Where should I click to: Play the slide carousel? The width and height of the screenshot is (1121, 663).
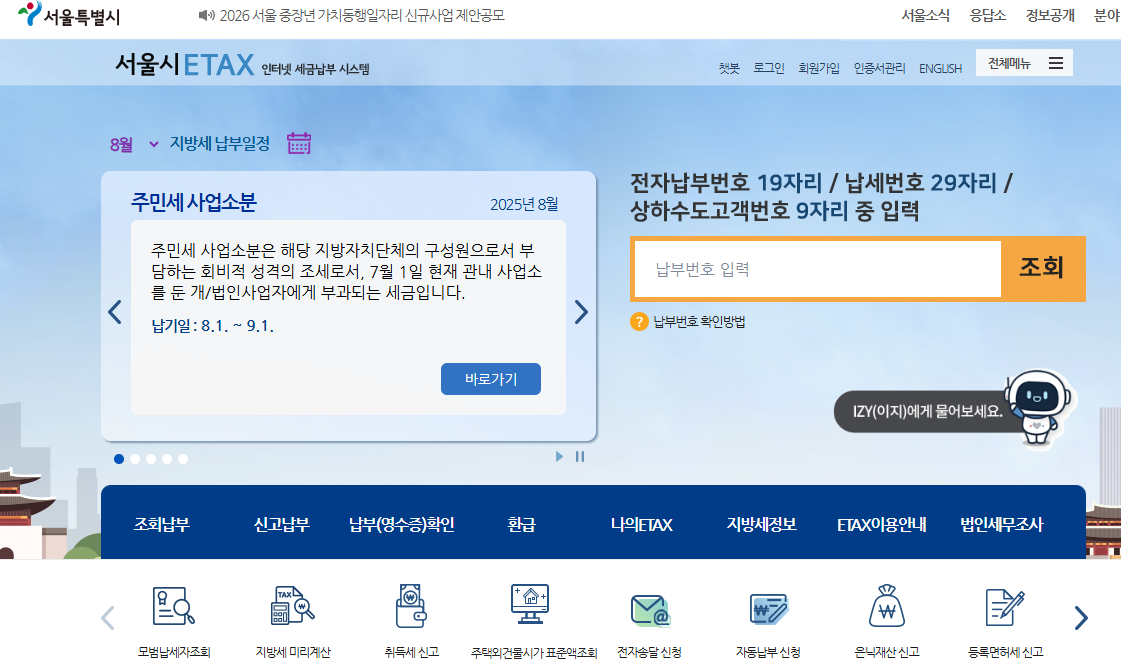560,456
